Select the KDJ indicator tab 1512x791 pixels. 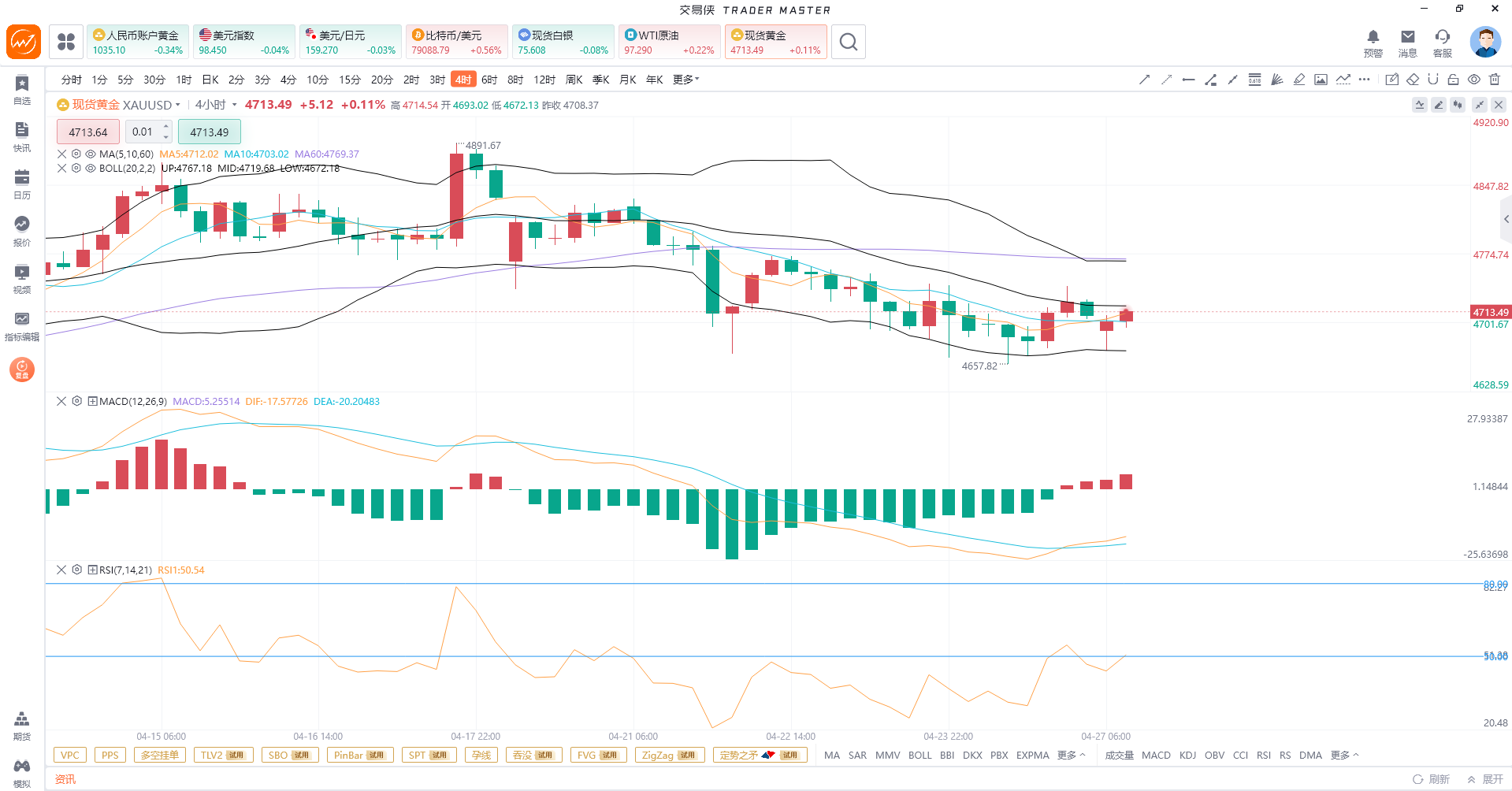pyautogui.click(x=1187, y=755)
